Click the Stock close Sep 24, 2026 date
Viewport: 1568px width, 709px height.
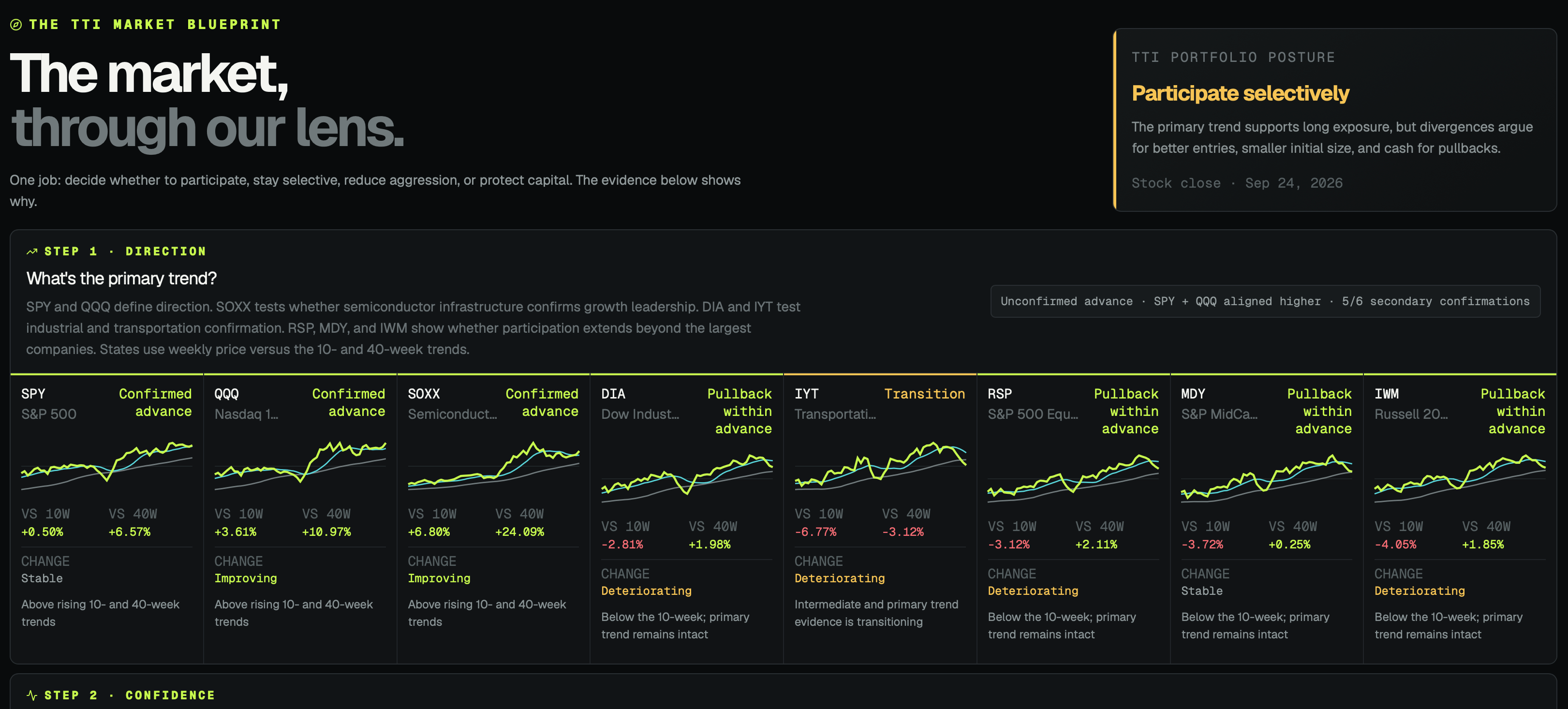[x=1237, y=183]
